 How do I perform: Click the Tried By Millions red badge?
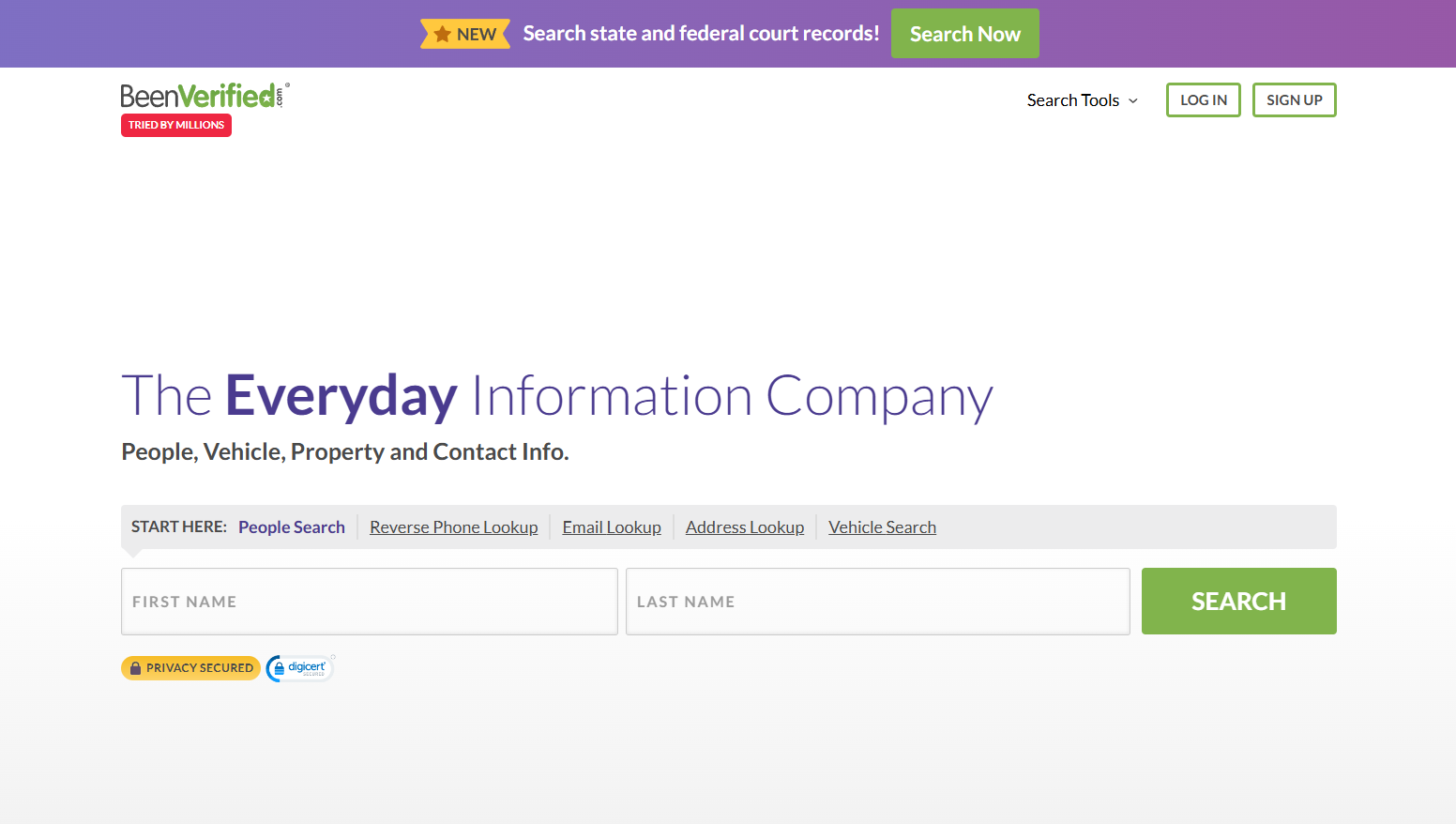176,125
